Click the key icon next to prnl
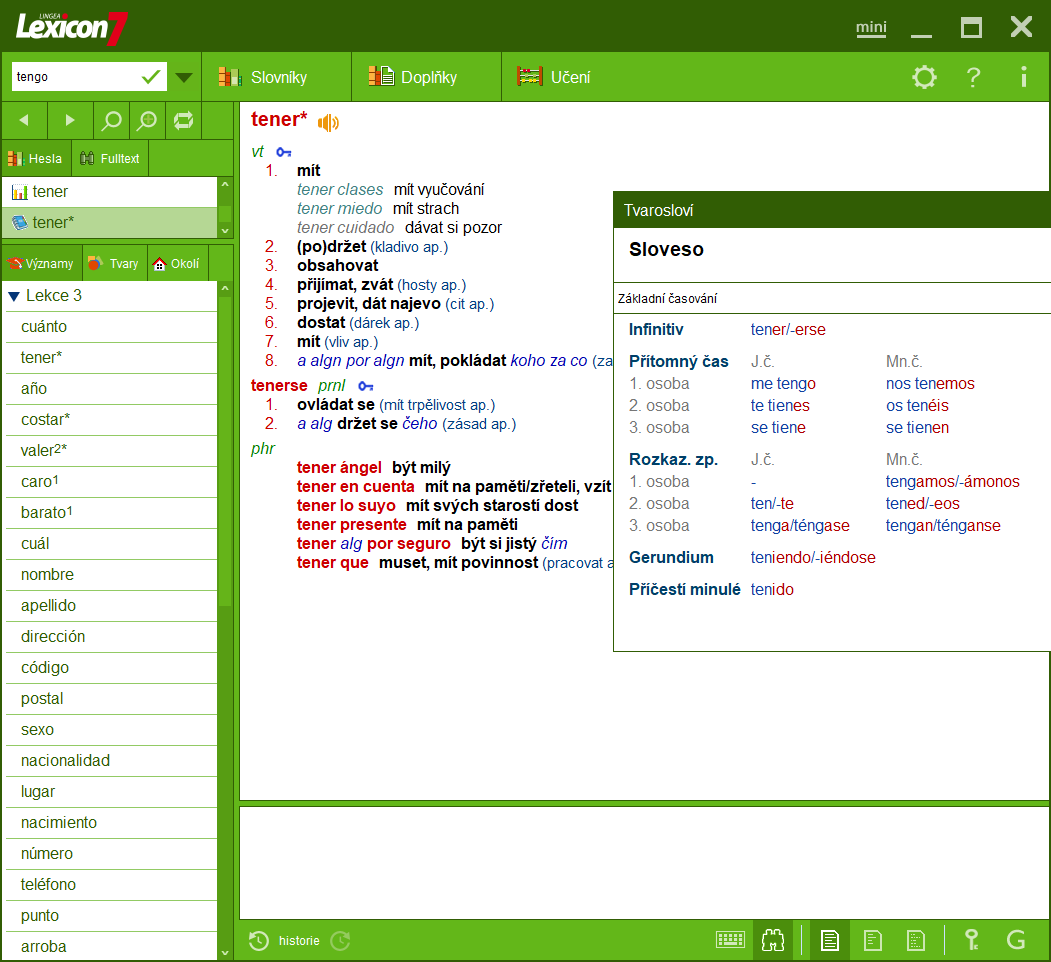The width and height of the screenshot is (1051, 962). (x=365, y=386)
